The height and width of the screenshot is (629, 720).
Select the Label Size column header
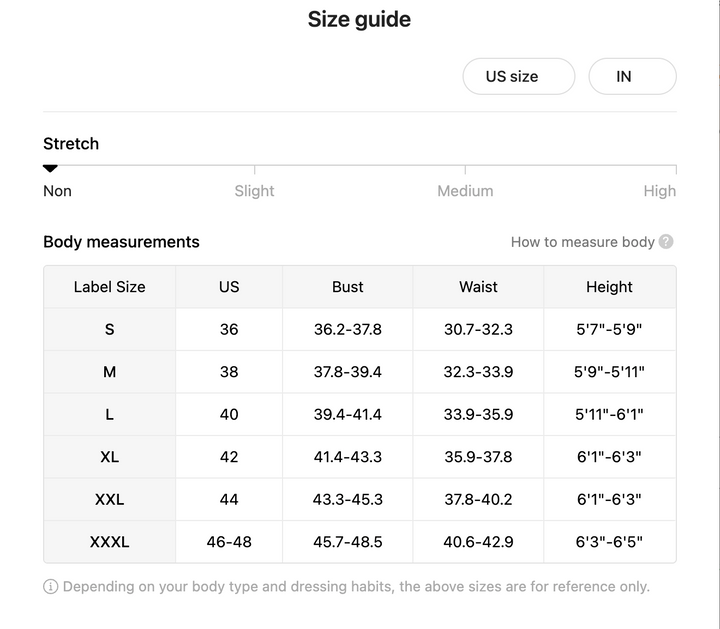109,286
